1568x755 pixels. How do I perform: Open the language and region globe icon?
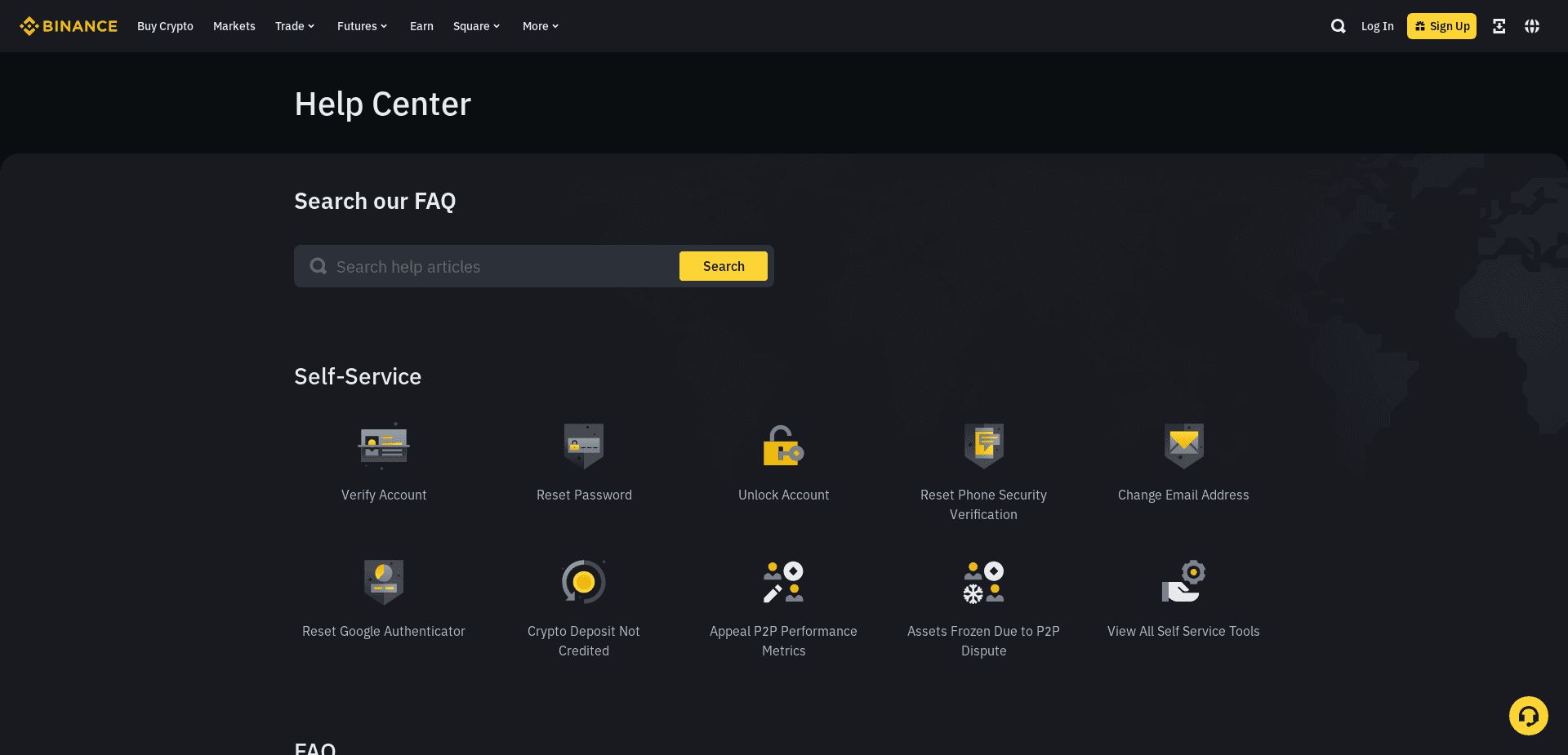coord(1532,26)
